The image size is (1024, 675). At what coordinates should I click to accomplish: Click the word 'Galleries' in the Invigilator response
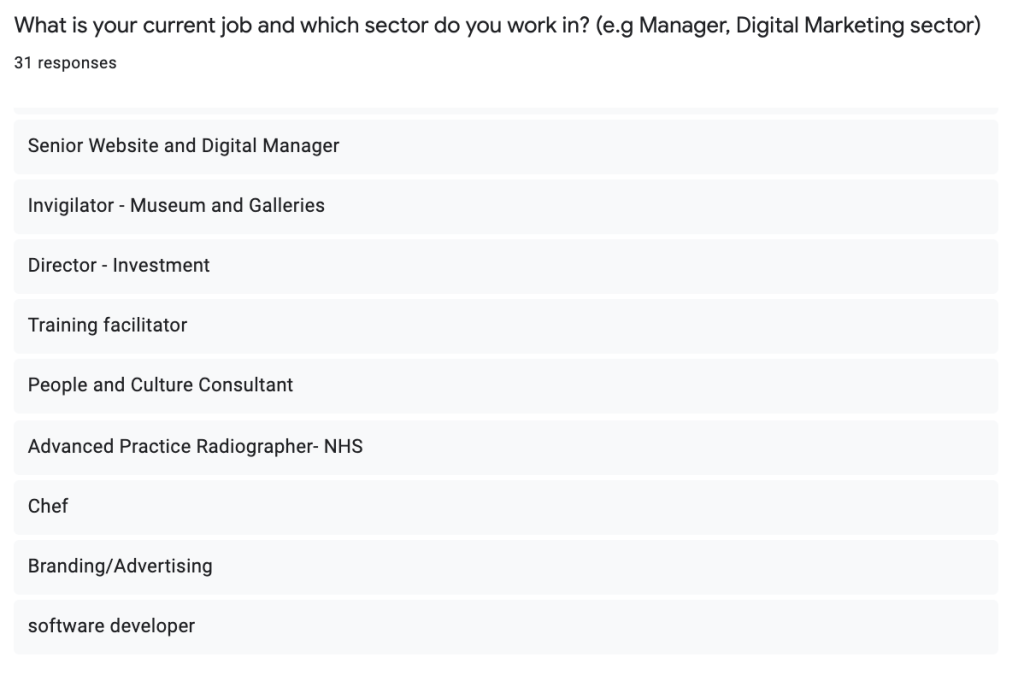click(x=287, y=206)
